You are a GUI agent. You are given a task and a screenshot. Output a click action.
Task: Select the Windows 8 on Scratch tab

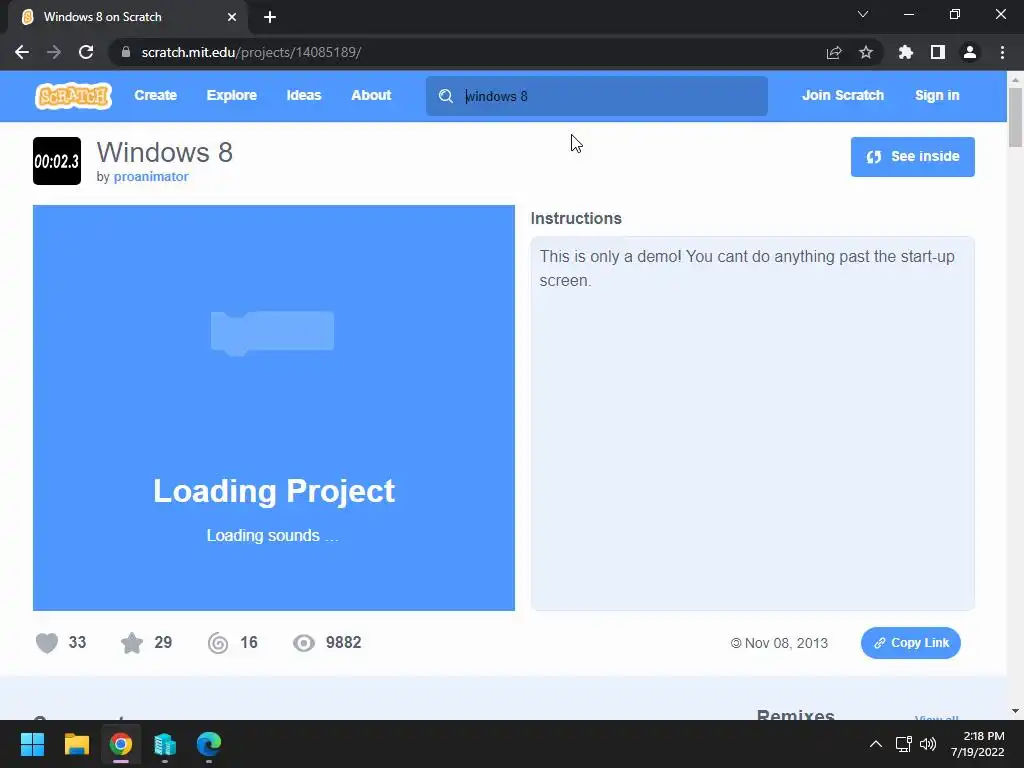tap(127, 17)
